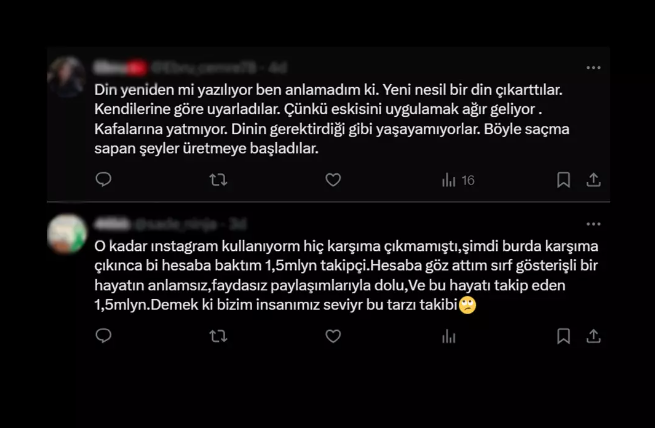Like the second tweet about instagram followers
Viewport: 655px width, 428px height.
pyautogui.click(x=333, y=336)
